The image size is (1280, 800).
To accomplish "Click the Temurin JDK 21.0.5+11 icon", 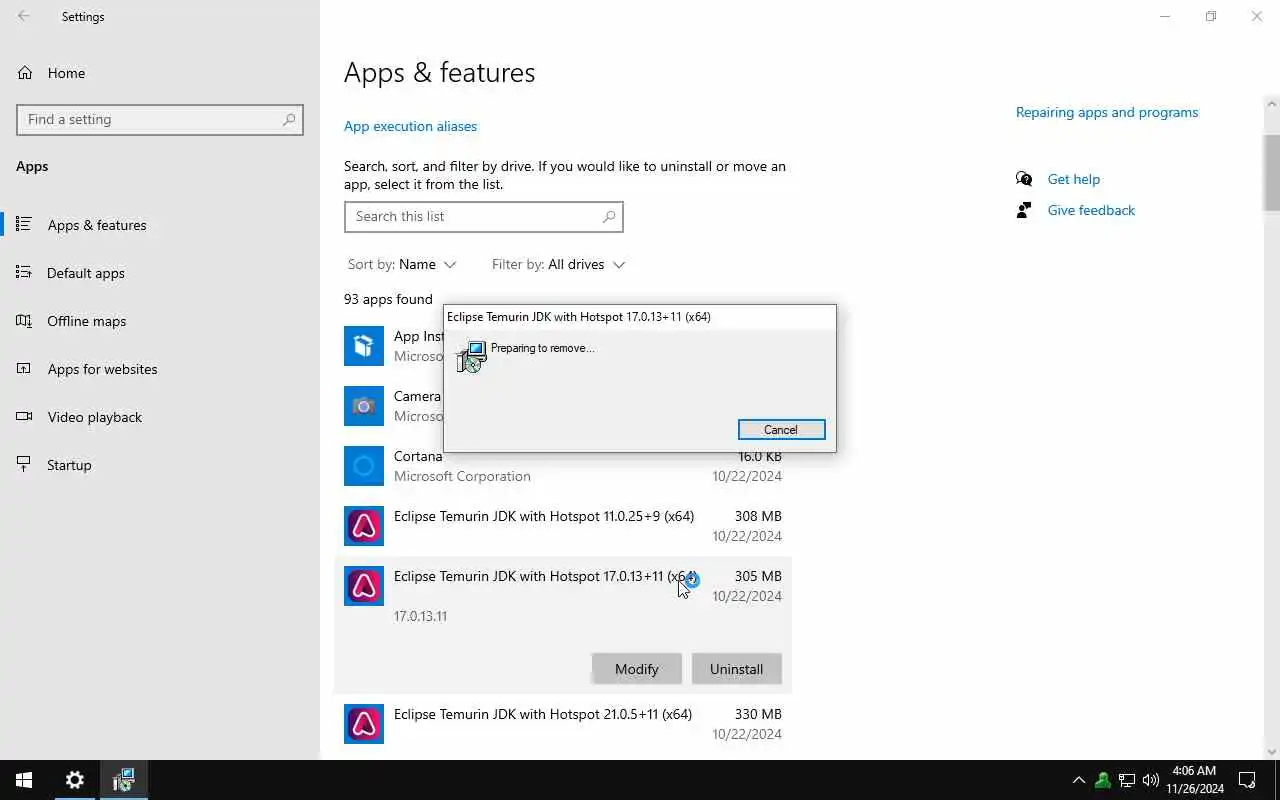I will (x=364, y=724).
